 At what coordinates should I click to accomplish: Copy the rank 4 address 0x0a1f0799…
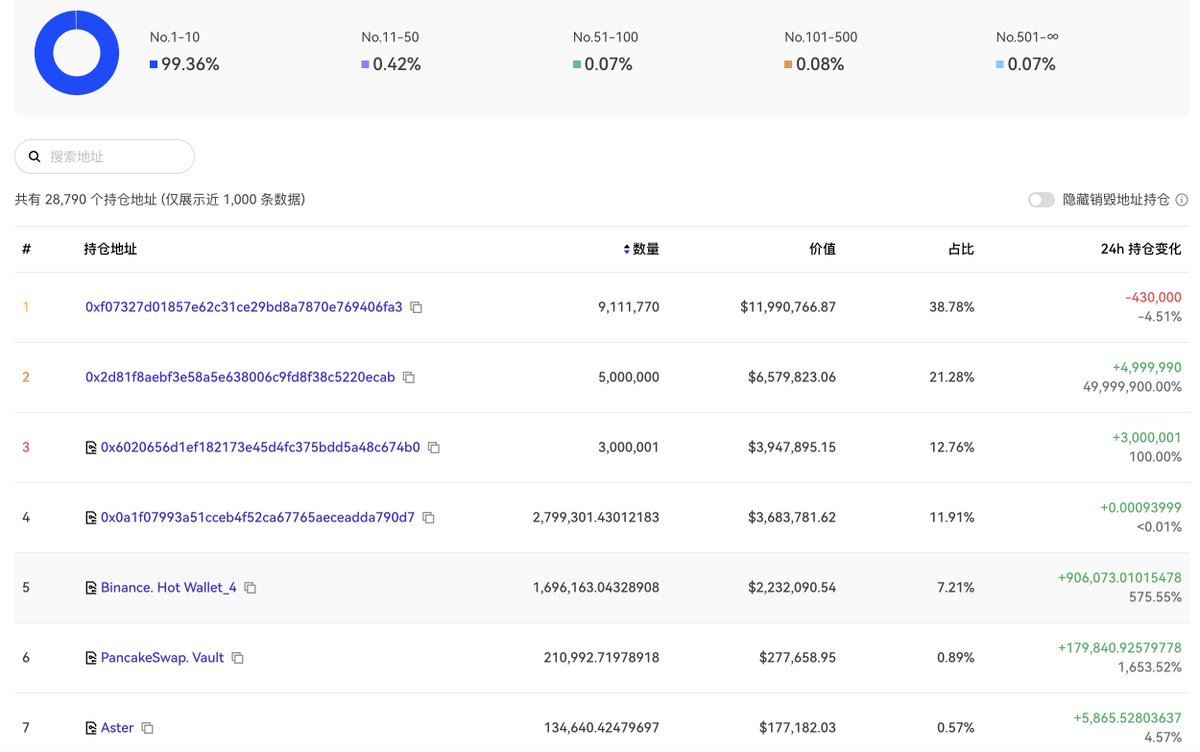click(x=428, y=518)
